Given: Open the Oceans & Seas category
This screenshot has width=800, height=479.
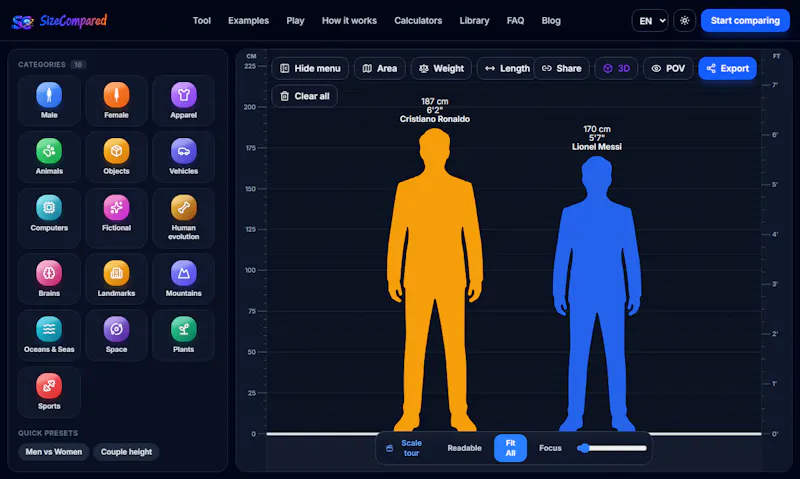Looking at the screenshot, I should click(x=49, y=335).
